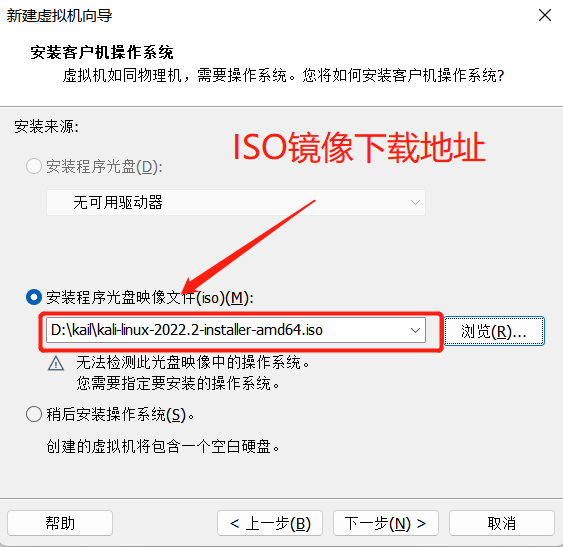Close the 新建虚拟机向导 dialog
The height and width of the screenshot is (547, 563).
click(545, 15)
